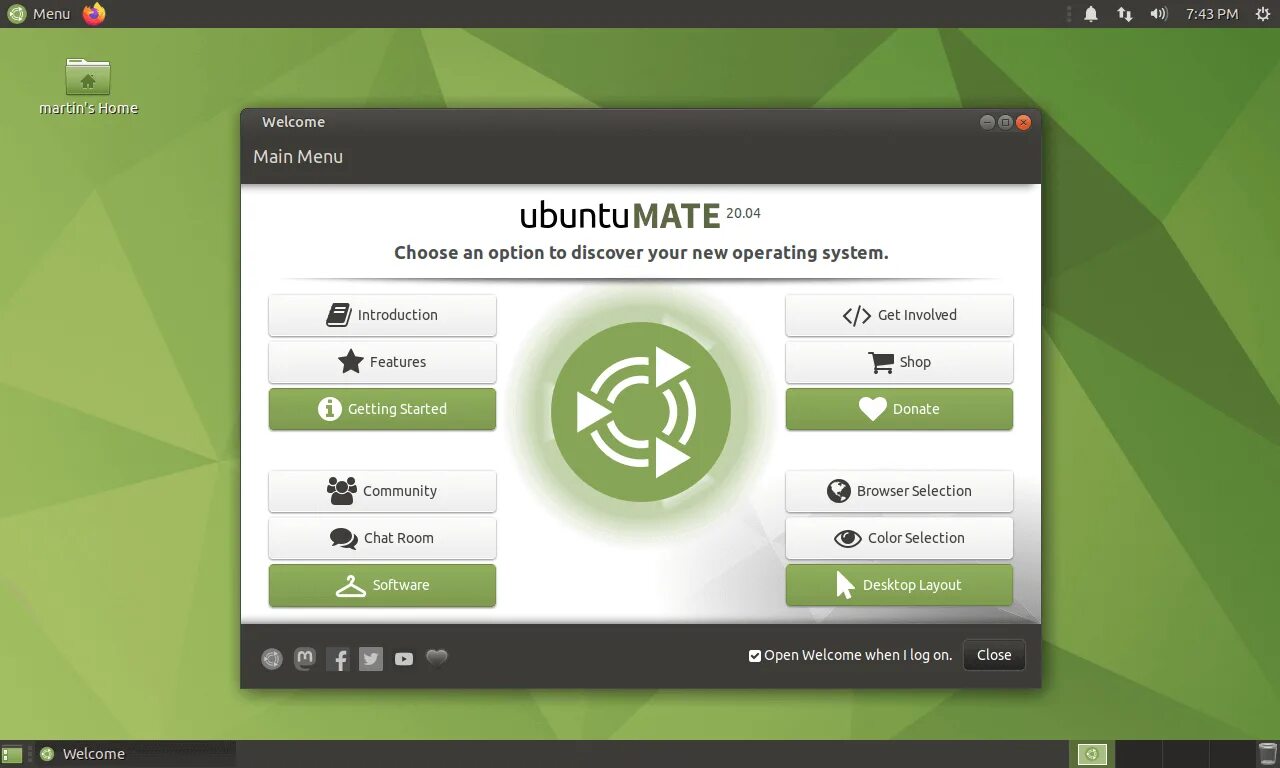Click the Donate button
Image resolution: width=1280 pixels, height=768 pixels.
899,409
